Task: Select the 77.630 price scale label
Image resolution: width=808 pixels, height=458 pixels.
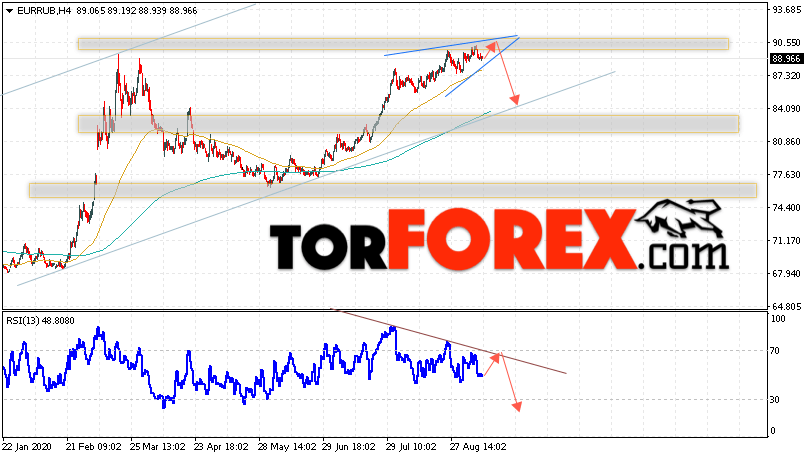Action: pyautogui.click(x=786, y=175)
